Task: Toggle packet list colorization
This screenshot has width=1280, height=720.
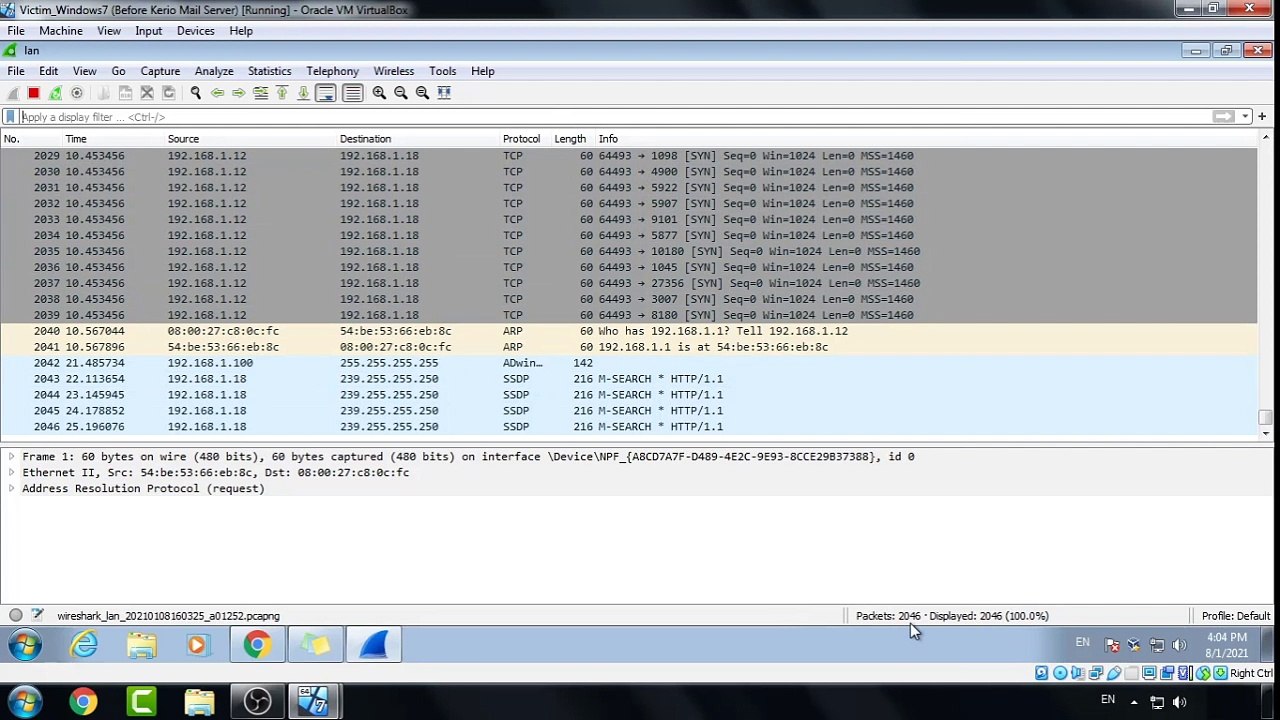Action: pos(352,93)
